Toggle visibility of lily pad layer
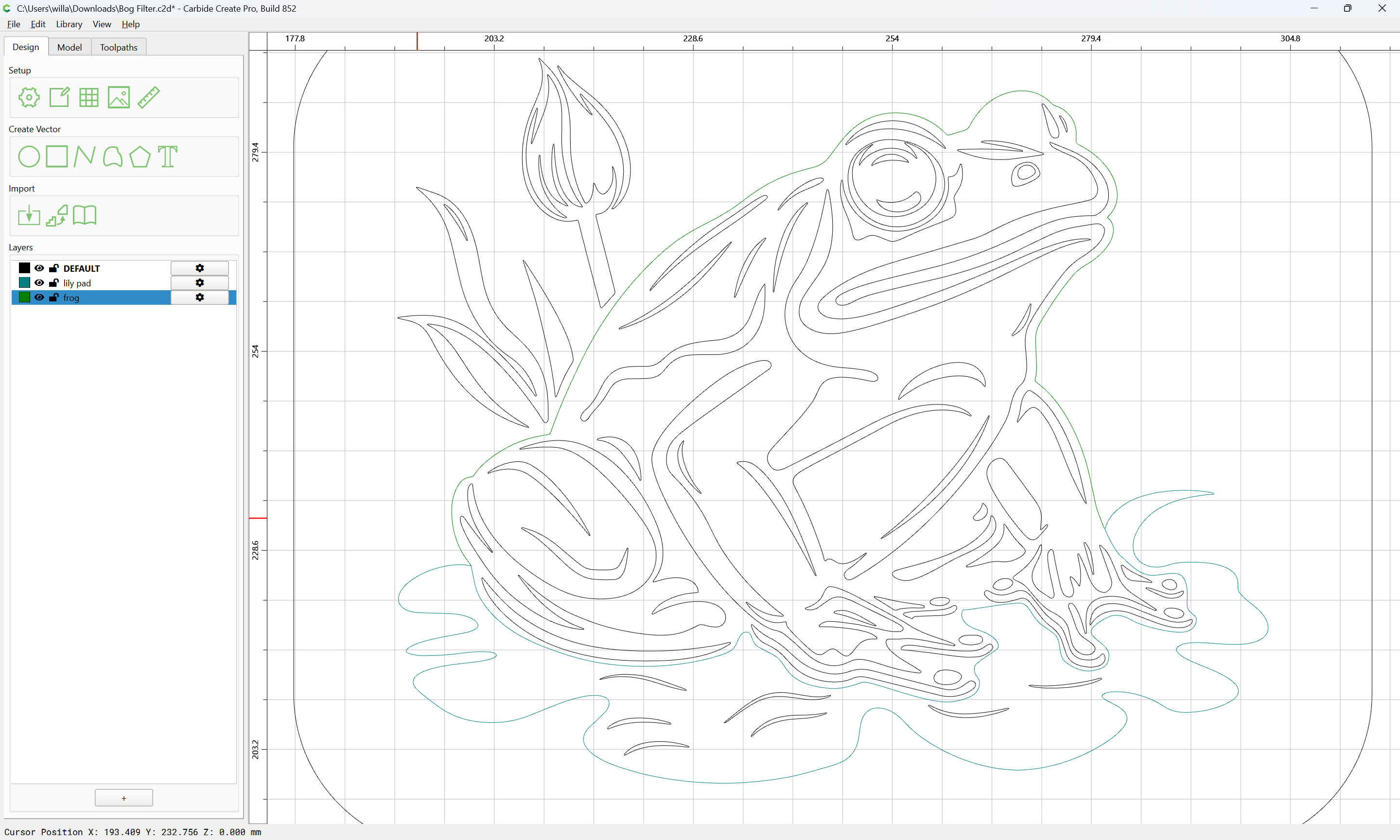This screenshot has height=840, width=1400. (39, 282)
